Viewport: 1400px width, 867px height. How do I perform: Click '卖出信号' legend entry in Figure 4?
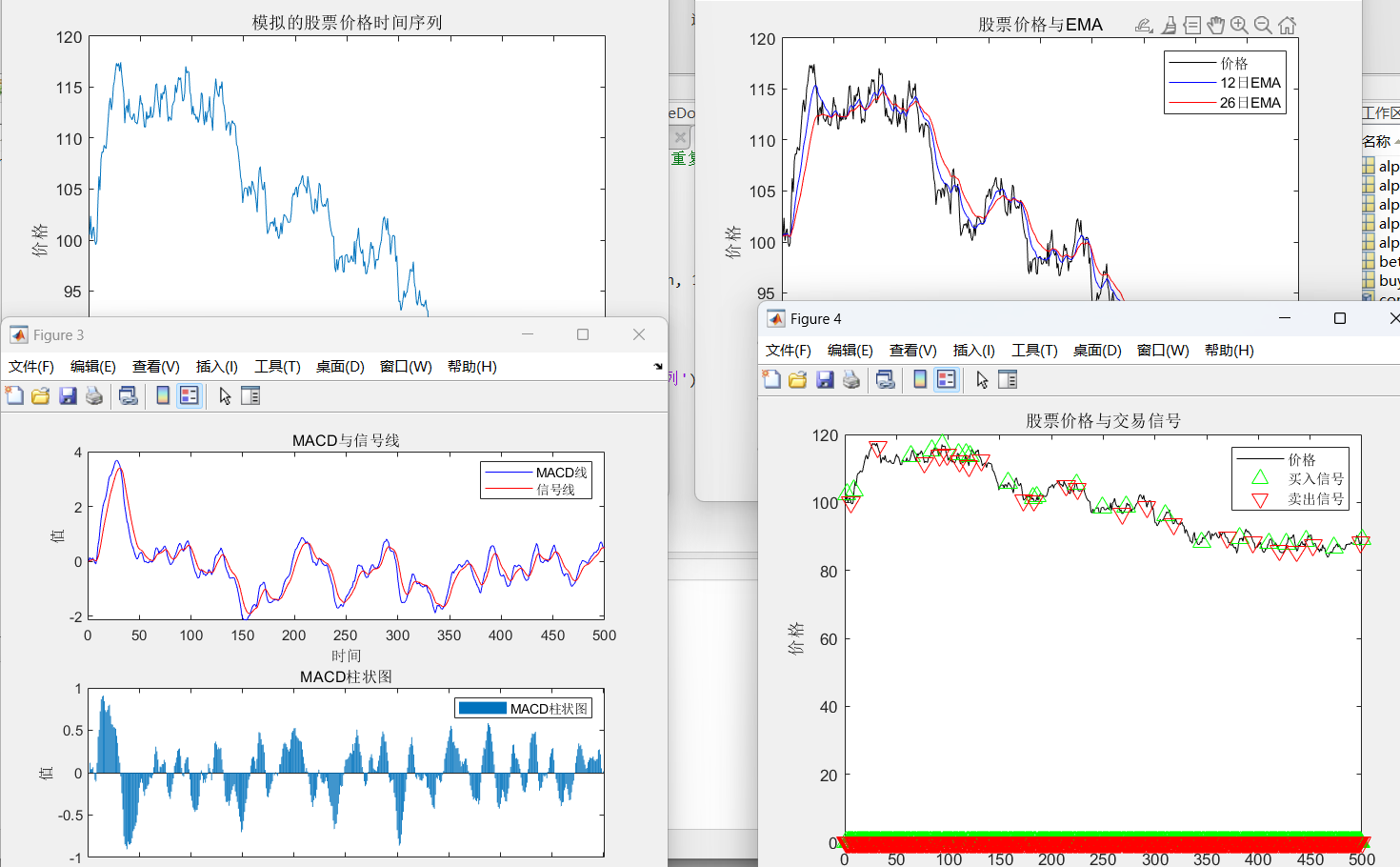(1316, 499)
